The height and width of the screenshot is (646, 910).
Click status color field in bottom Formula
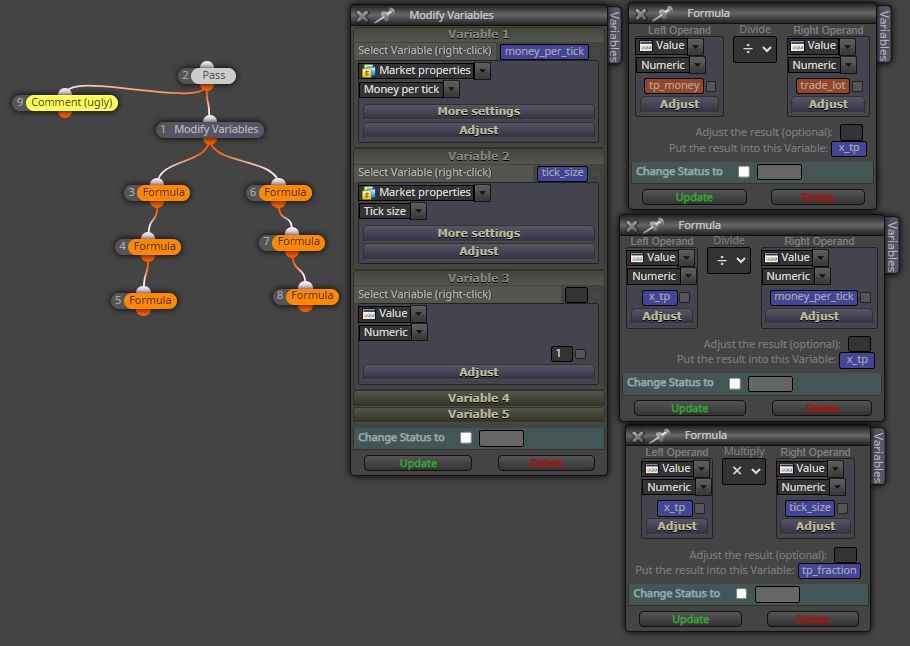[777, 594]
